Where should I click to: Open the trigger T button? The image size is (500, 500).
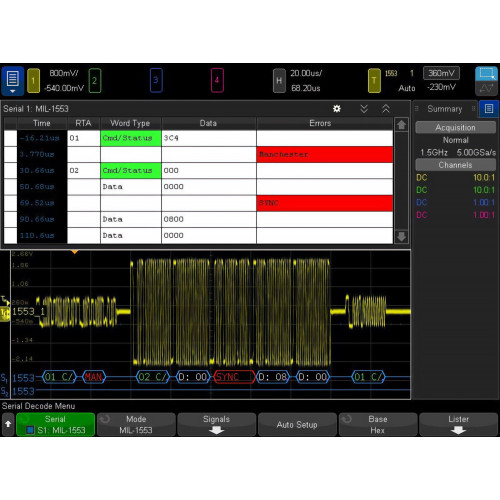pos(374,80)
